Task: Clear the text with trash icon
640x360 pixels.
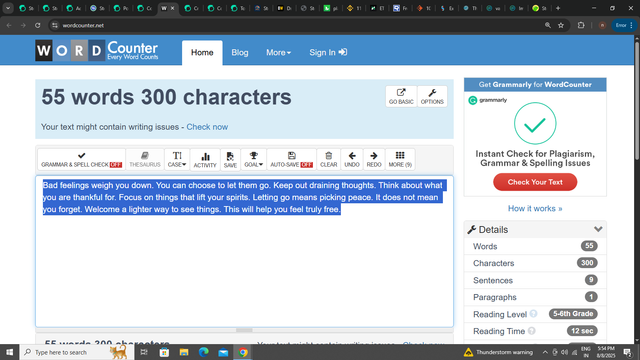Action: pyautogui.click(x=329, y=160)
